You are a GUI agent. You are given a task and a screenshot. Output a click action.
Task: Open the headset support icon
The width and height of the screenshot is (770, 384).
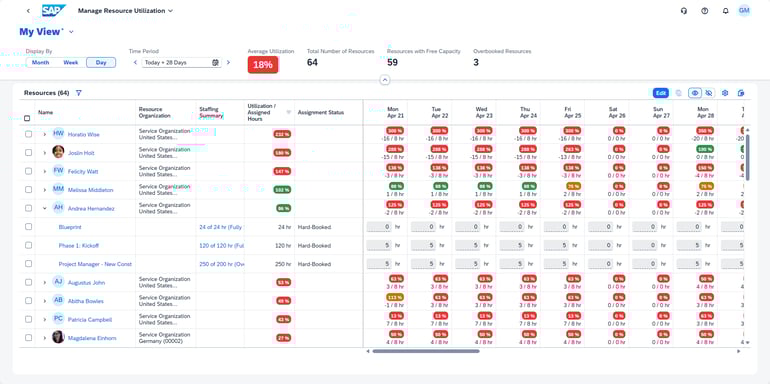coord(684,11)
